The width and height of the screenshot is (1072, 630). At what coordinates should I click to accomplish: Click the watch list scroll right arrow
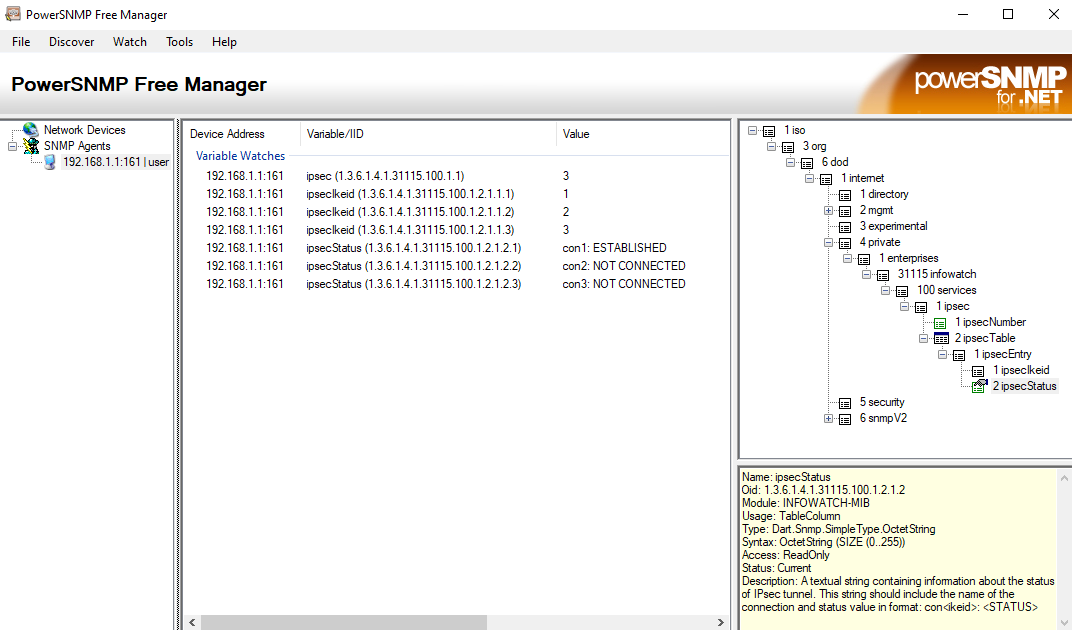click(720, 622)
